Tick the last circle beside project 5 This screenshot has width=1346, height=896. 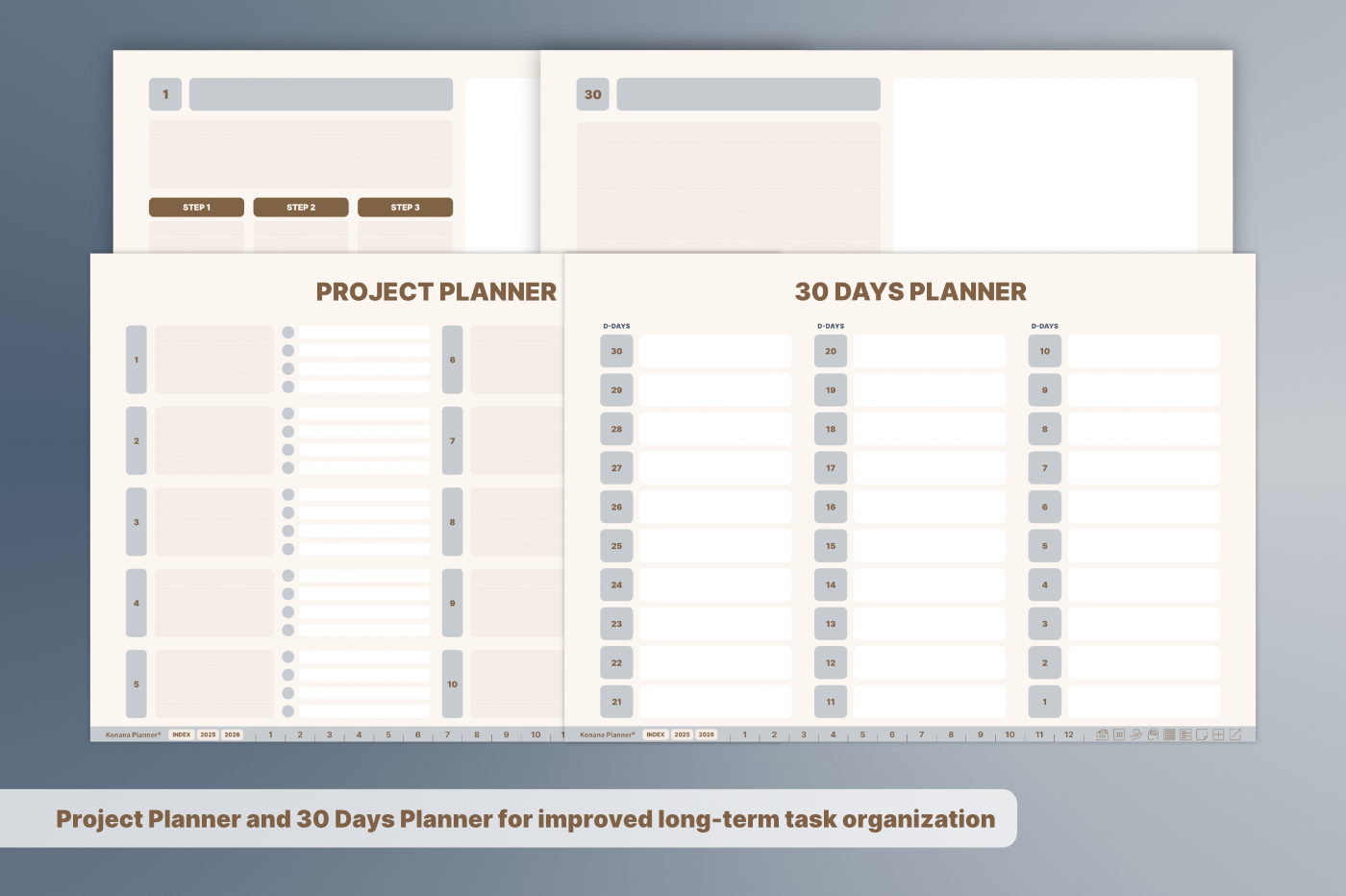pyautogui.click(x=287, y=711)
